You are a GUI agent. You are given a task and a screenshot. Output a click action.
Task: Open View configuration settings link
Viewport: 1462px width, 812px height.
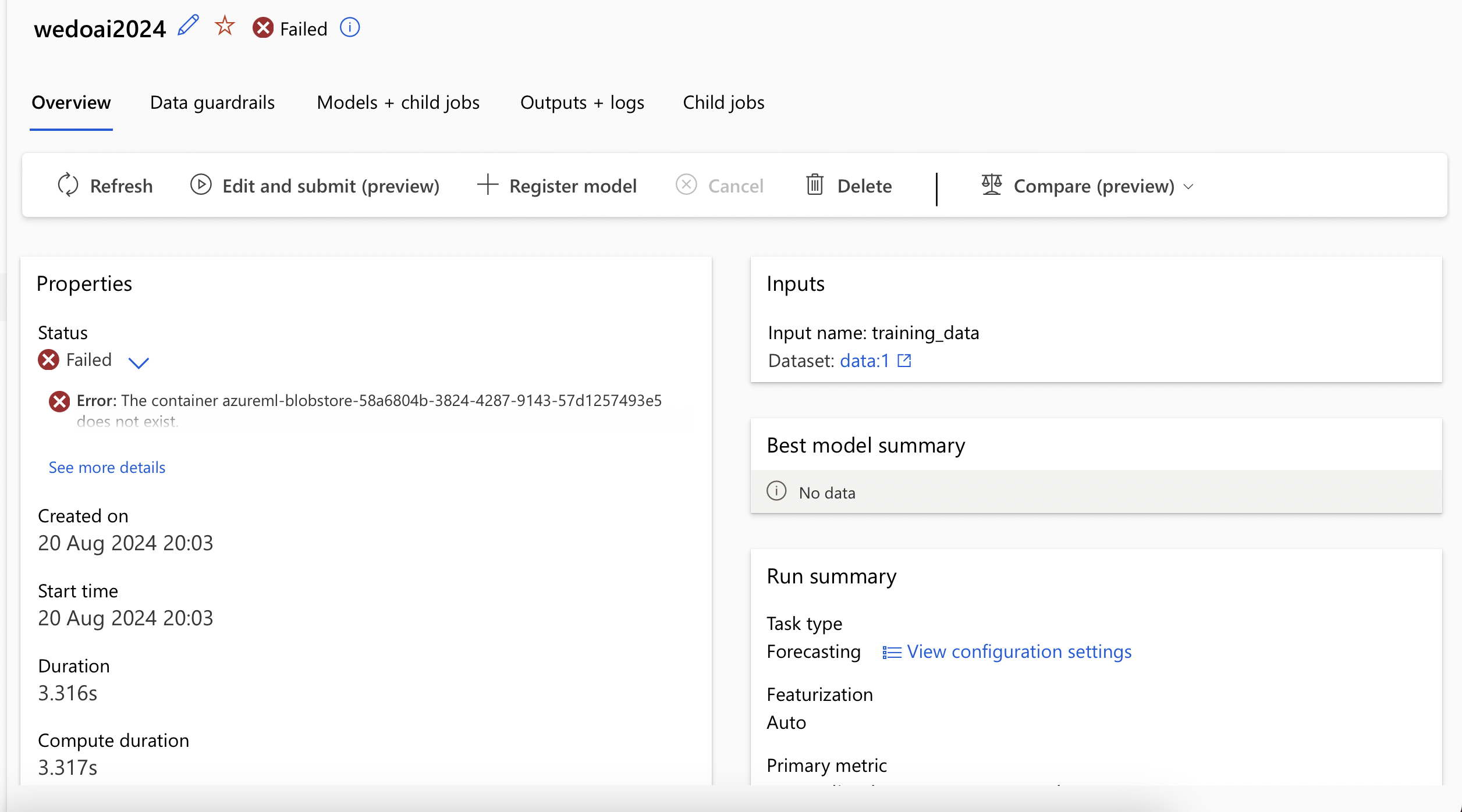click(1019, 651)
